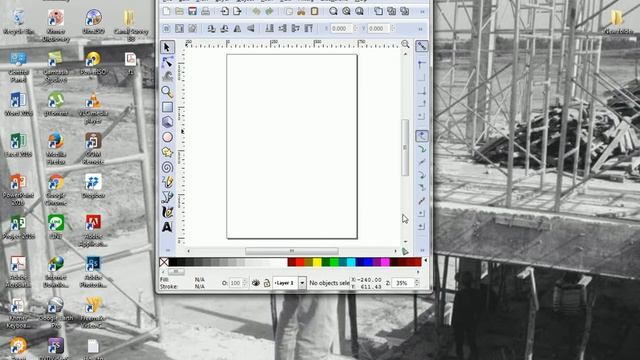
Task: Select the Zoom magnifier tool in toolbox
Action: tap(167, 92)
